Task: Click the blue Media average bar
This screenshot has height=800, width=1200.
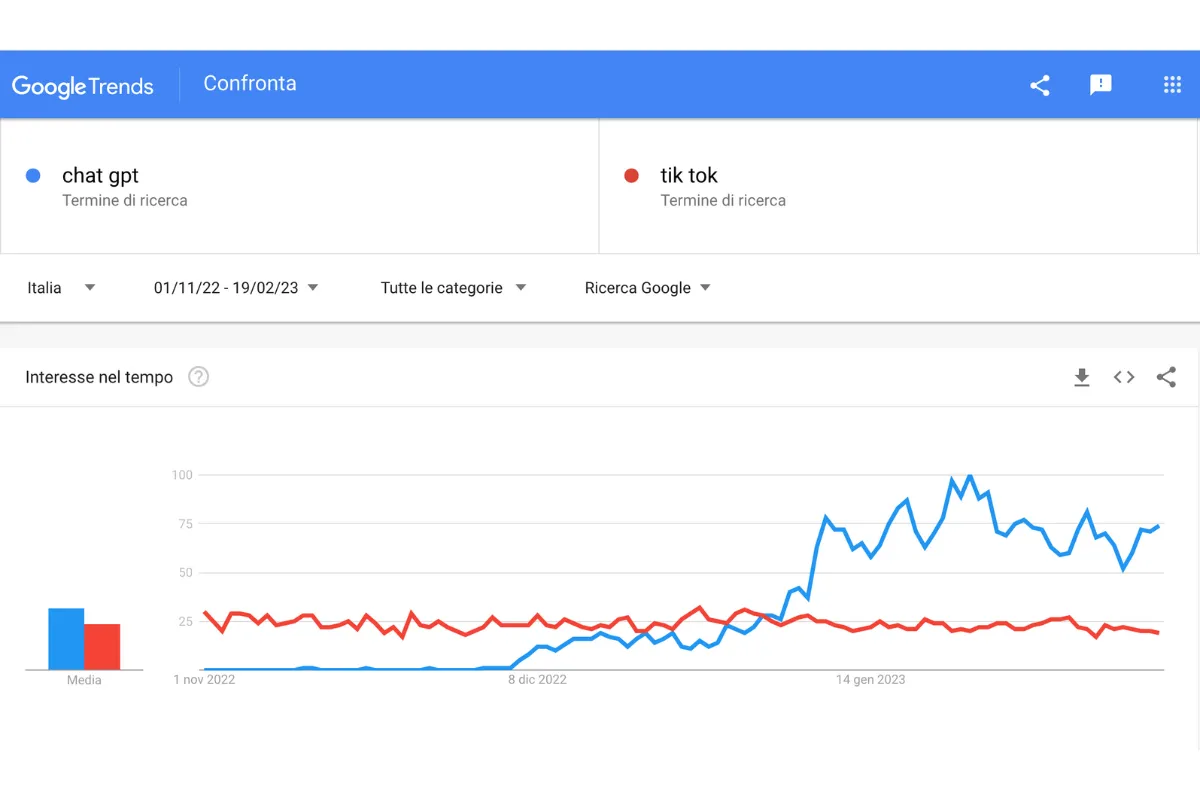Action: pyautogui.click(x=66, y=639)
